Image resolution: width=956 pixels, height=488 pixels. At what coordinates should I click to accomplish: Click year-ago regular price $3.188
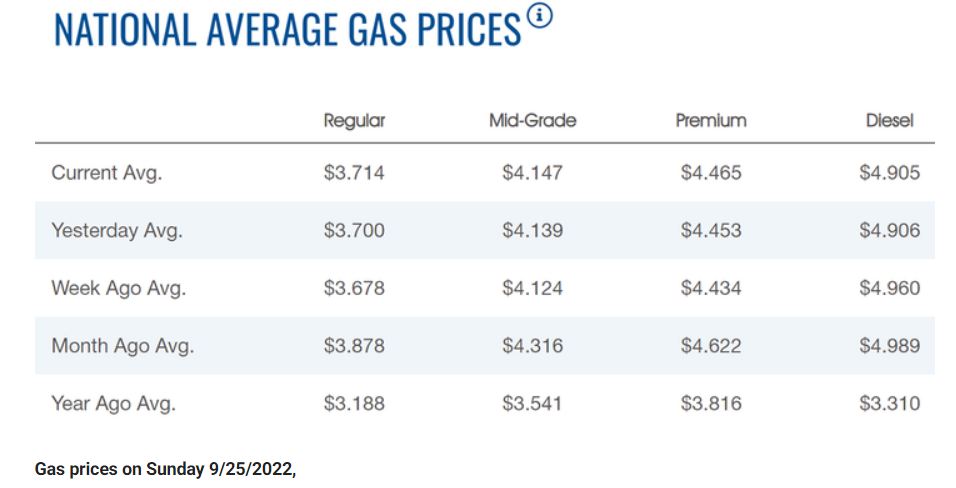[x=354, y=405]
